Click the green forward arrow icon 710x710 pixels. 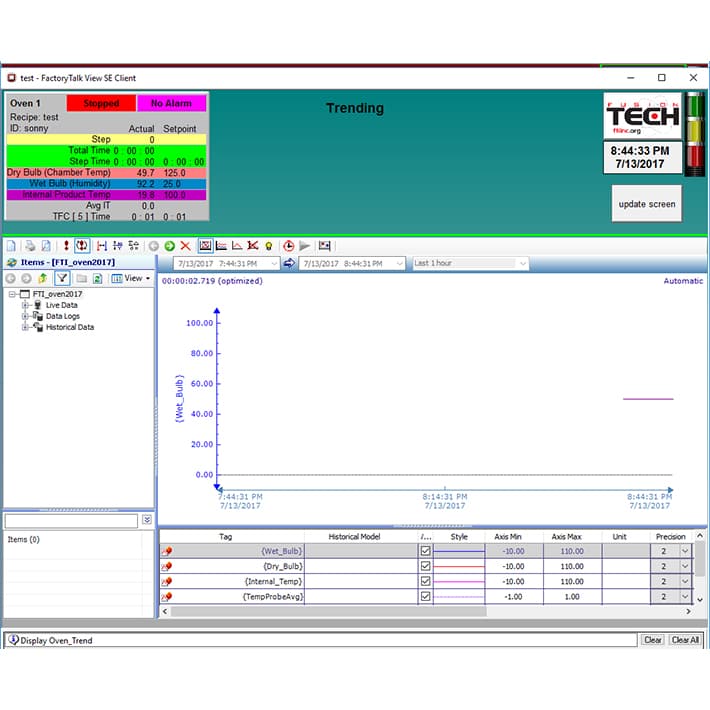170,246
